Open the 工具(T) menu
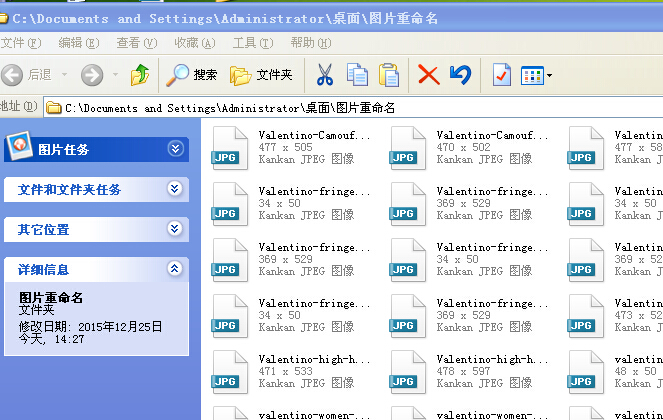Screen dimensions: 663x420 tap(253, 43)
